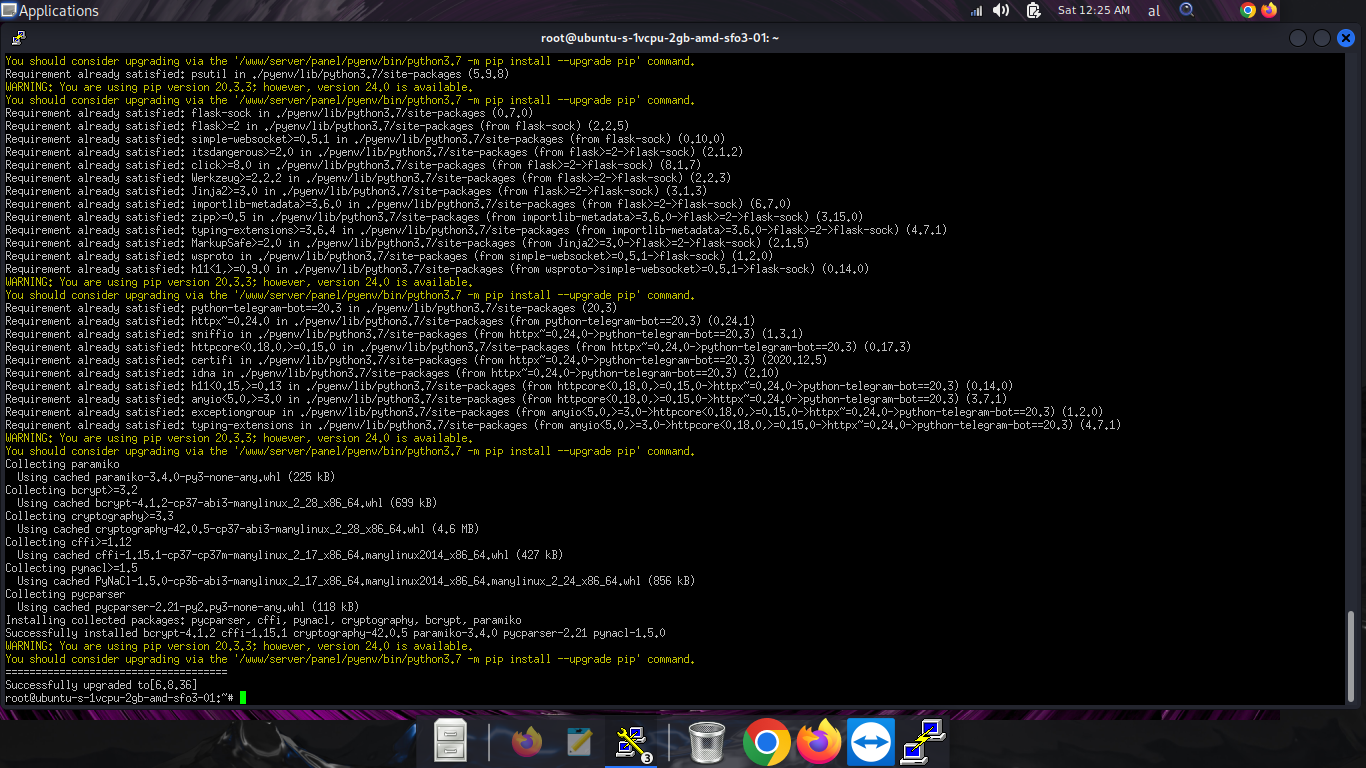Switch to PuTTY dock icon with badge 3
The width and height of the screenshot is (1366, 768).
[633, 742]
